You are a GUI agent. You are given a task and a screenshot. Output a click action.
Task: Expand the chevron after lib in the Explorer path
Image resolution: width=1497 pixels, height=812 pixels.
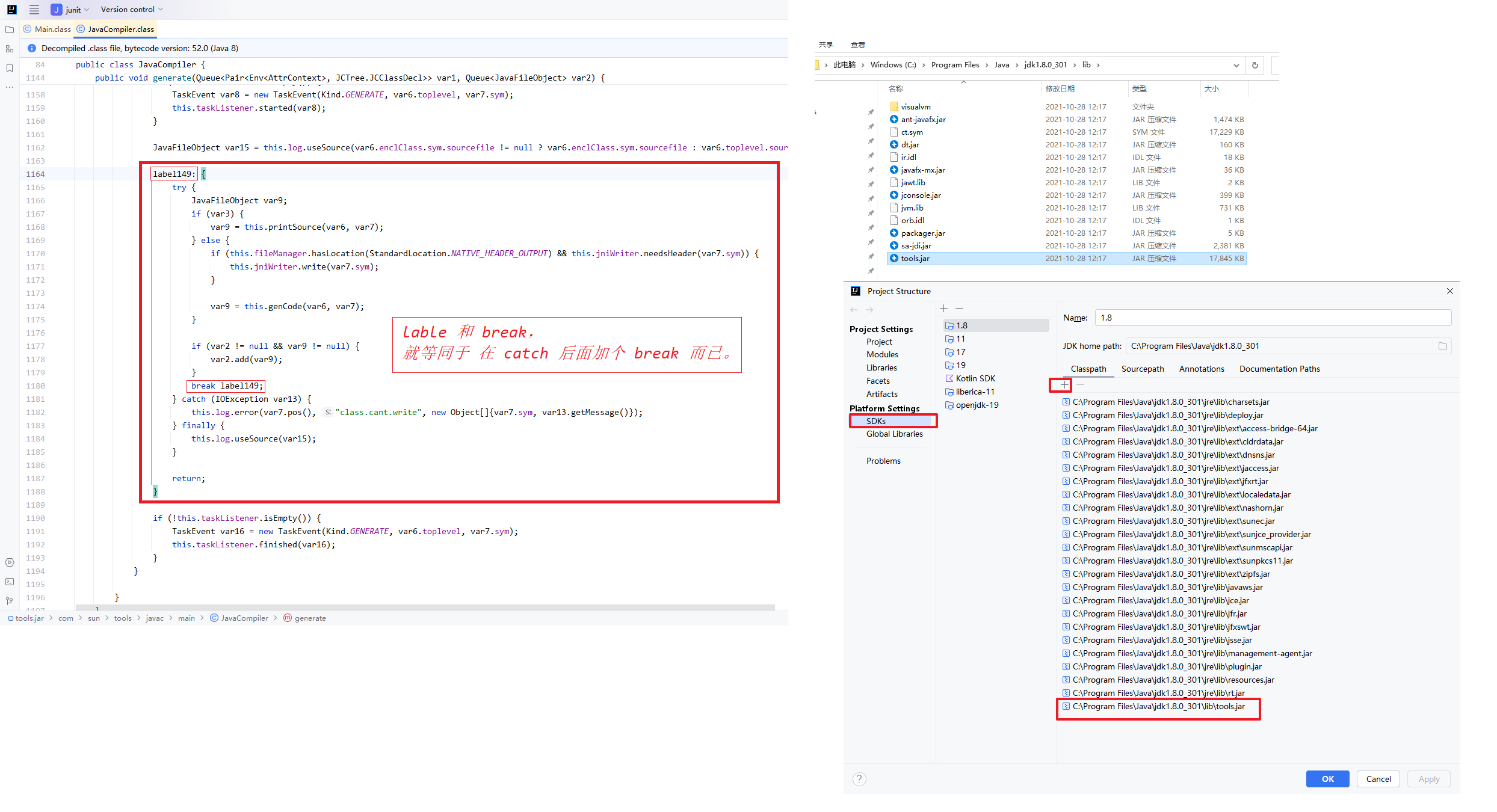point(1098,65)
